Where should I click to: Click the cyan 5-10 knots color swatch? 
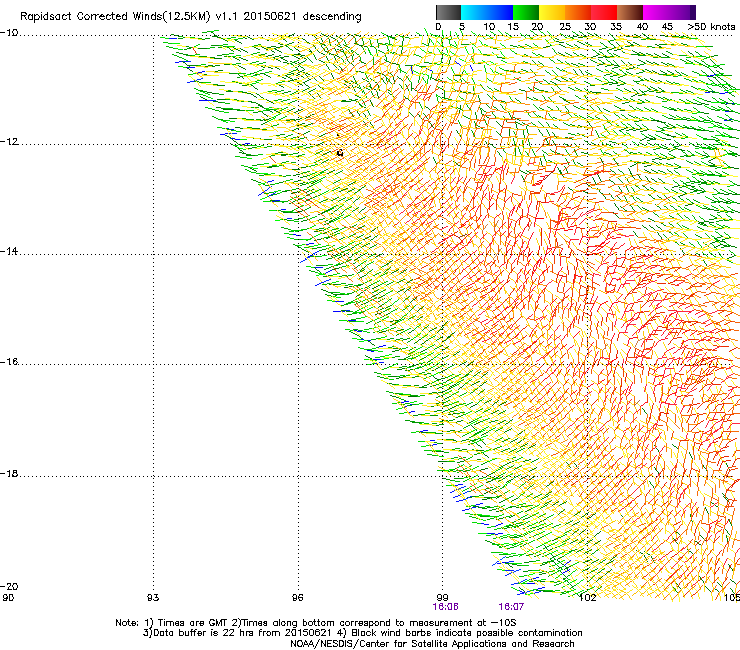[474, 12]
